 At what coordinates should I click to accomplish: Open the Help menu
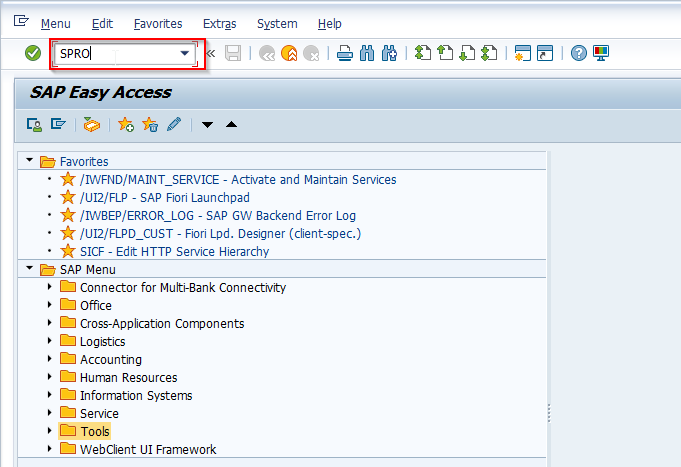click(330, 23)
